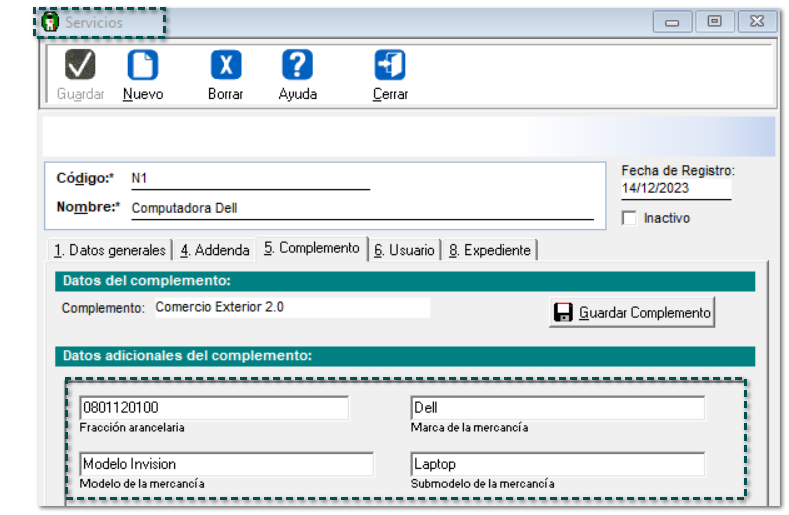Viewport: 789px width, 515px height.
Task: Click the Datos del complemento header
Action: point(405,281)
